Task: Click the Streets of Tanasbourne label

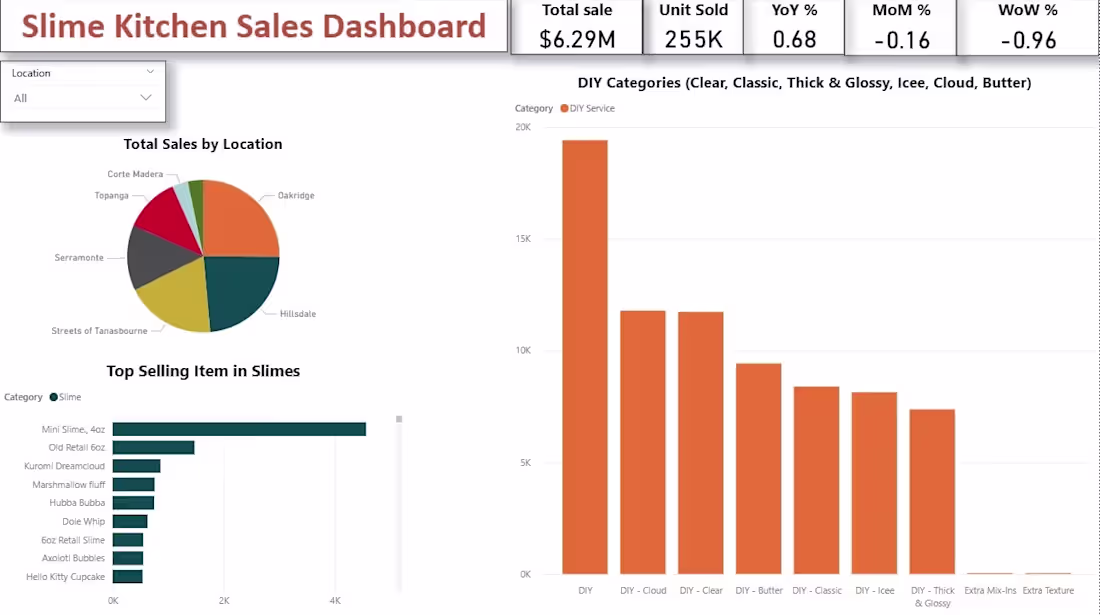Action: (100, 331)
